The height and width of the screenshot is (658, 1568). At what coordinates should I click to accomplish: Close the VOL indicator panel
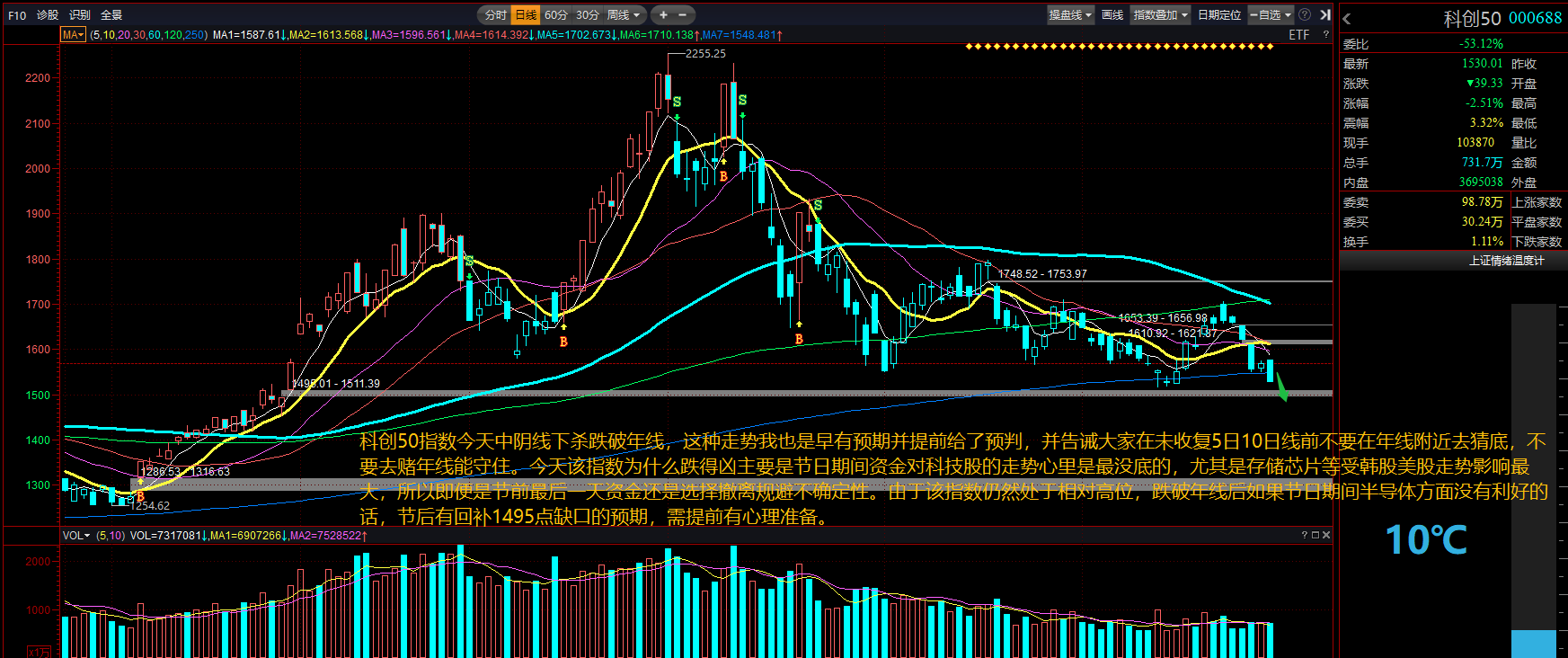[1326, 535]
